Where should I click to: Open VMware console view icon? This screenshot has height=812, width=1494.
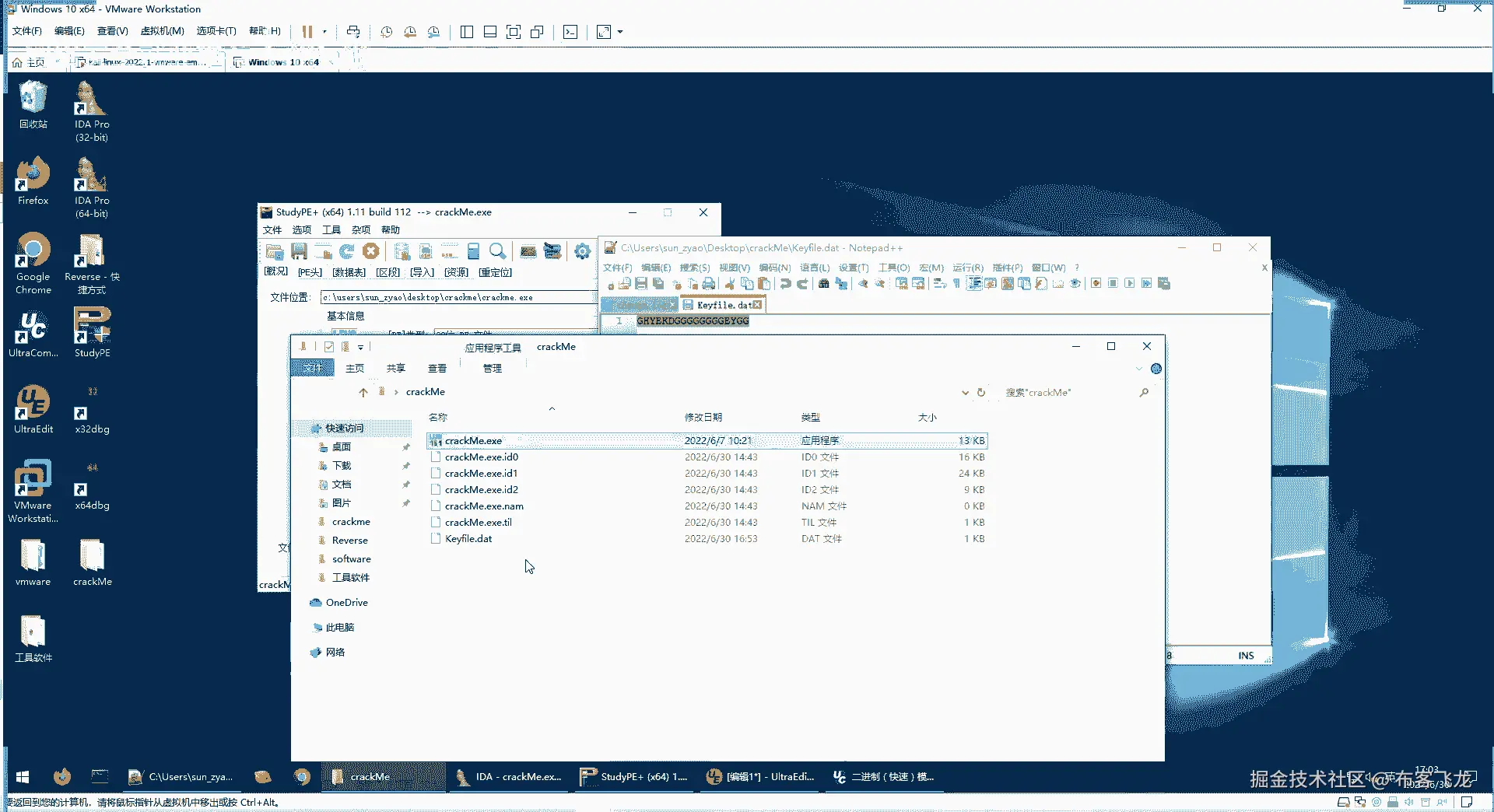click(x=570, y=32)
